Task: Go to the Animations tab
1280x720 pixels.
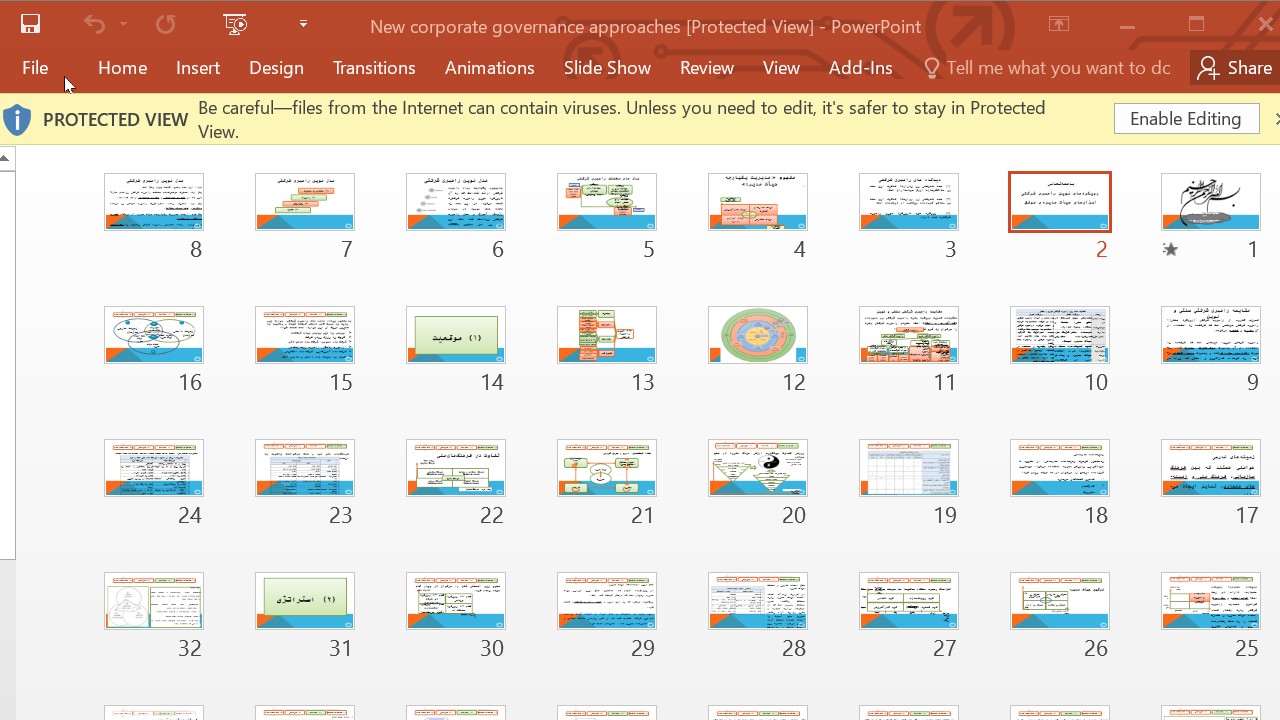Action: (490, 68)
